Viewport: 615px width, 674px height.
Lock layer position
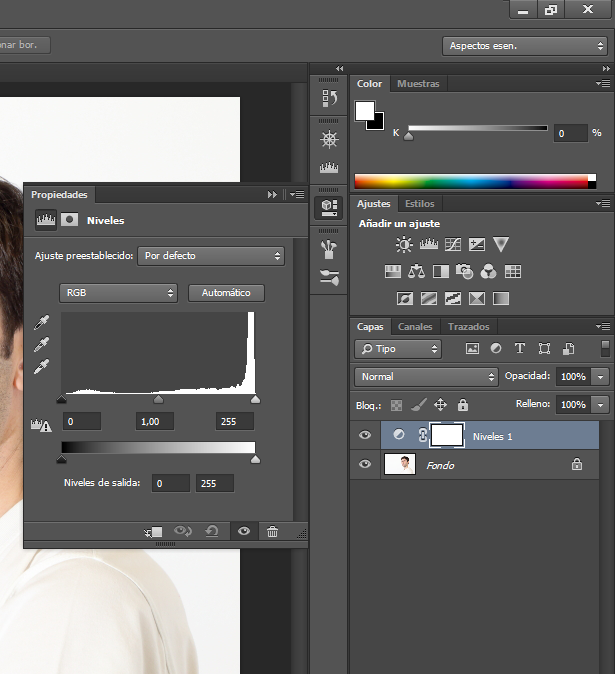tap(441, 405)
